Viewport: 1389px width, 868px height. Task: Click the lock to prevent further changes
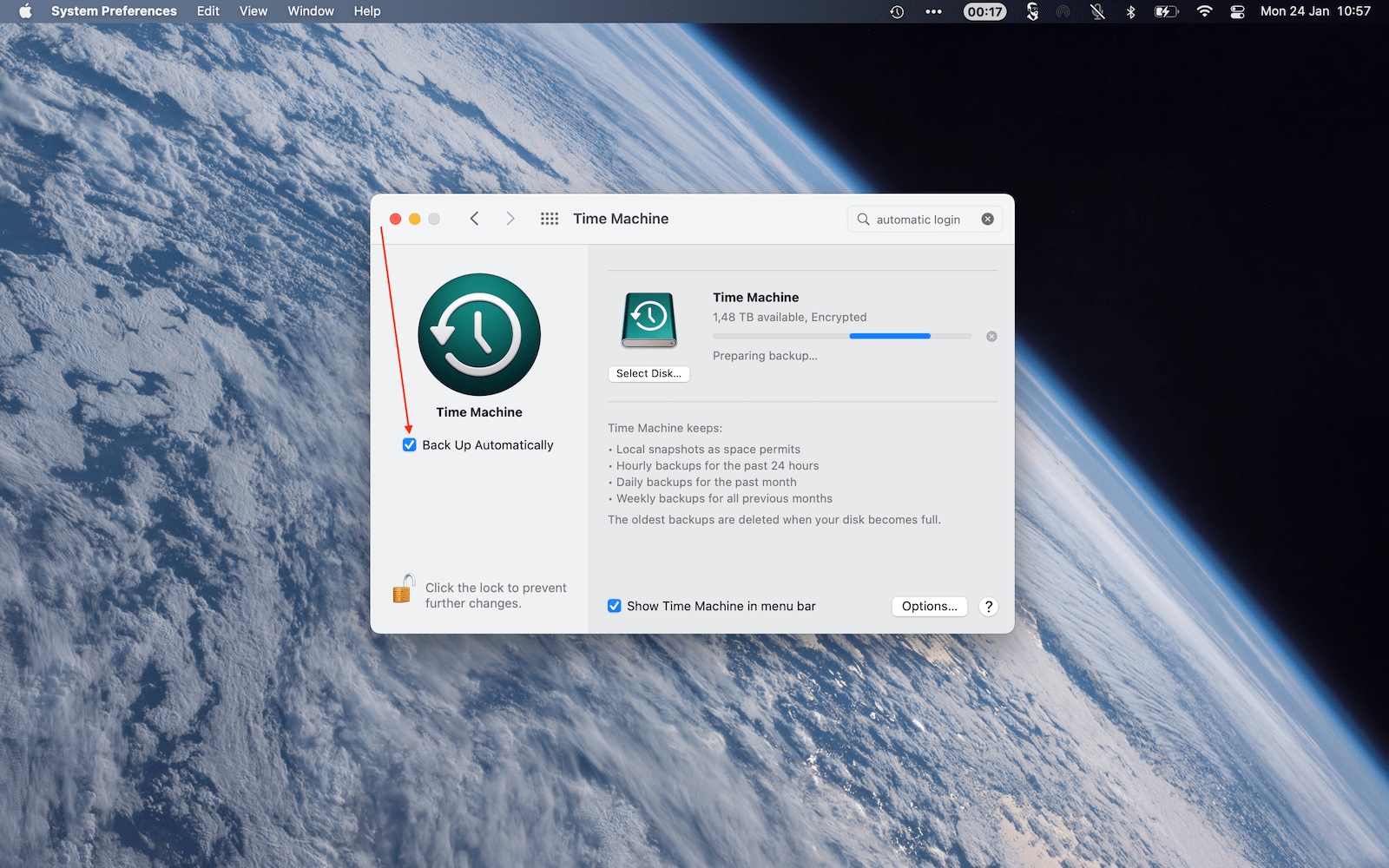(403, 589)
